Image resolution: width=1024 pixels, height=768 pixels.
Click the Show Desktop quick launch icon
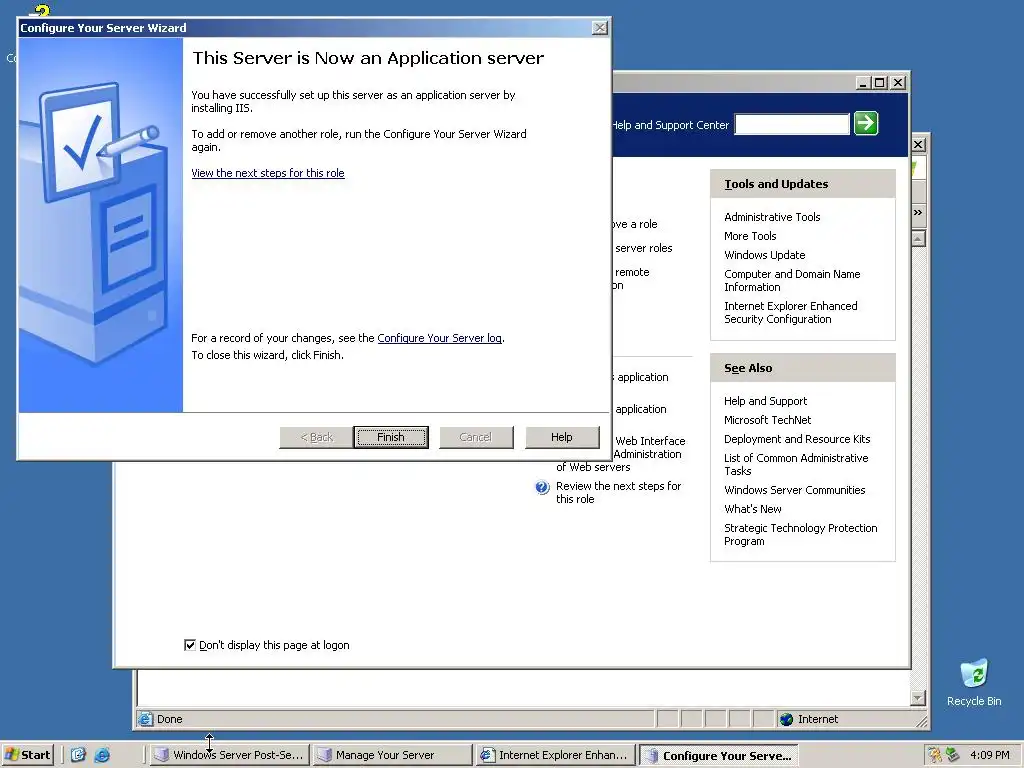[x=78, y=755]
